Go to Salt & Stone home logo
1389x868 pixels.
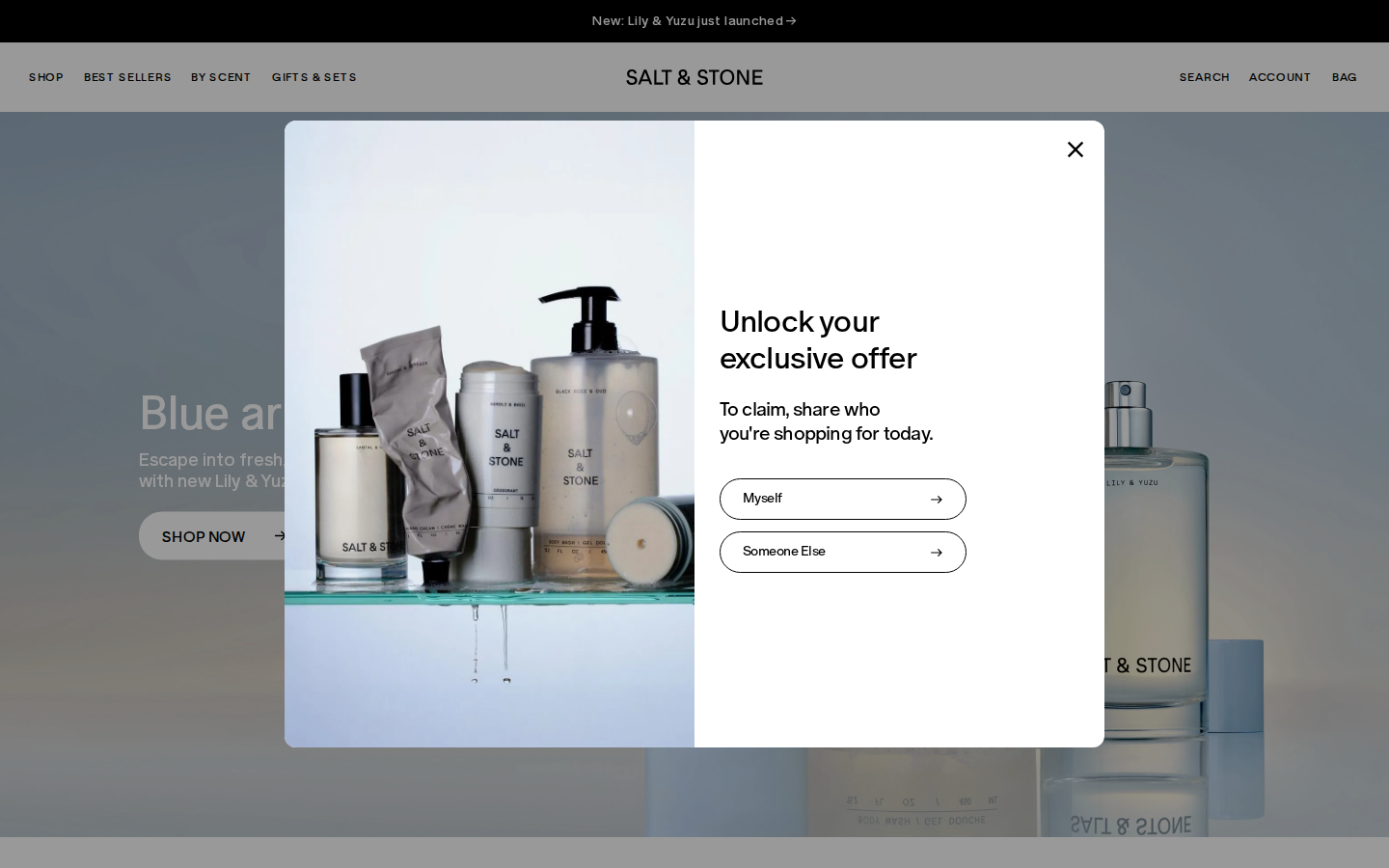tap(694, 77)
